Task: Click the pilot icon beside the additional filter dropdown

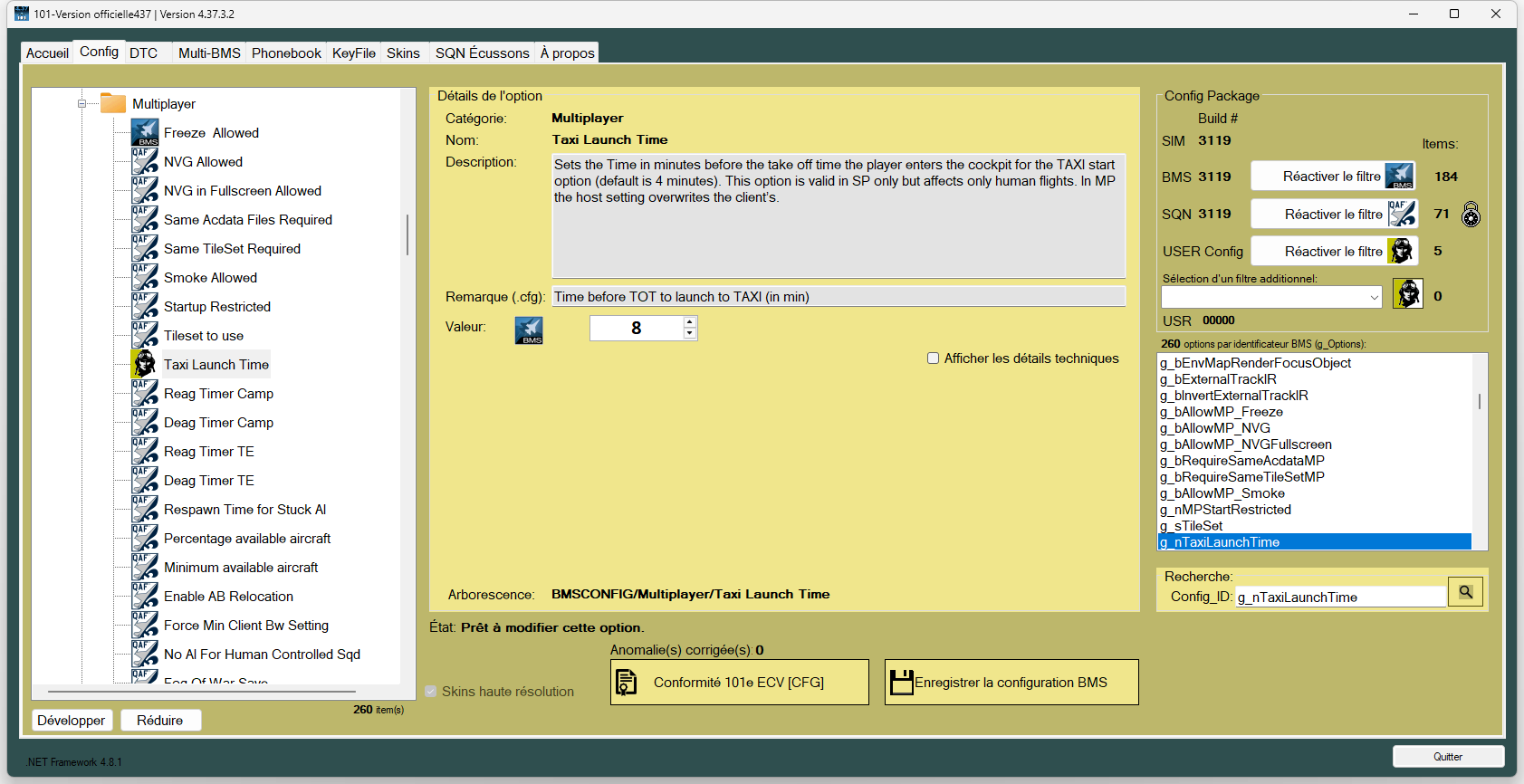Action: (1408, 293)
